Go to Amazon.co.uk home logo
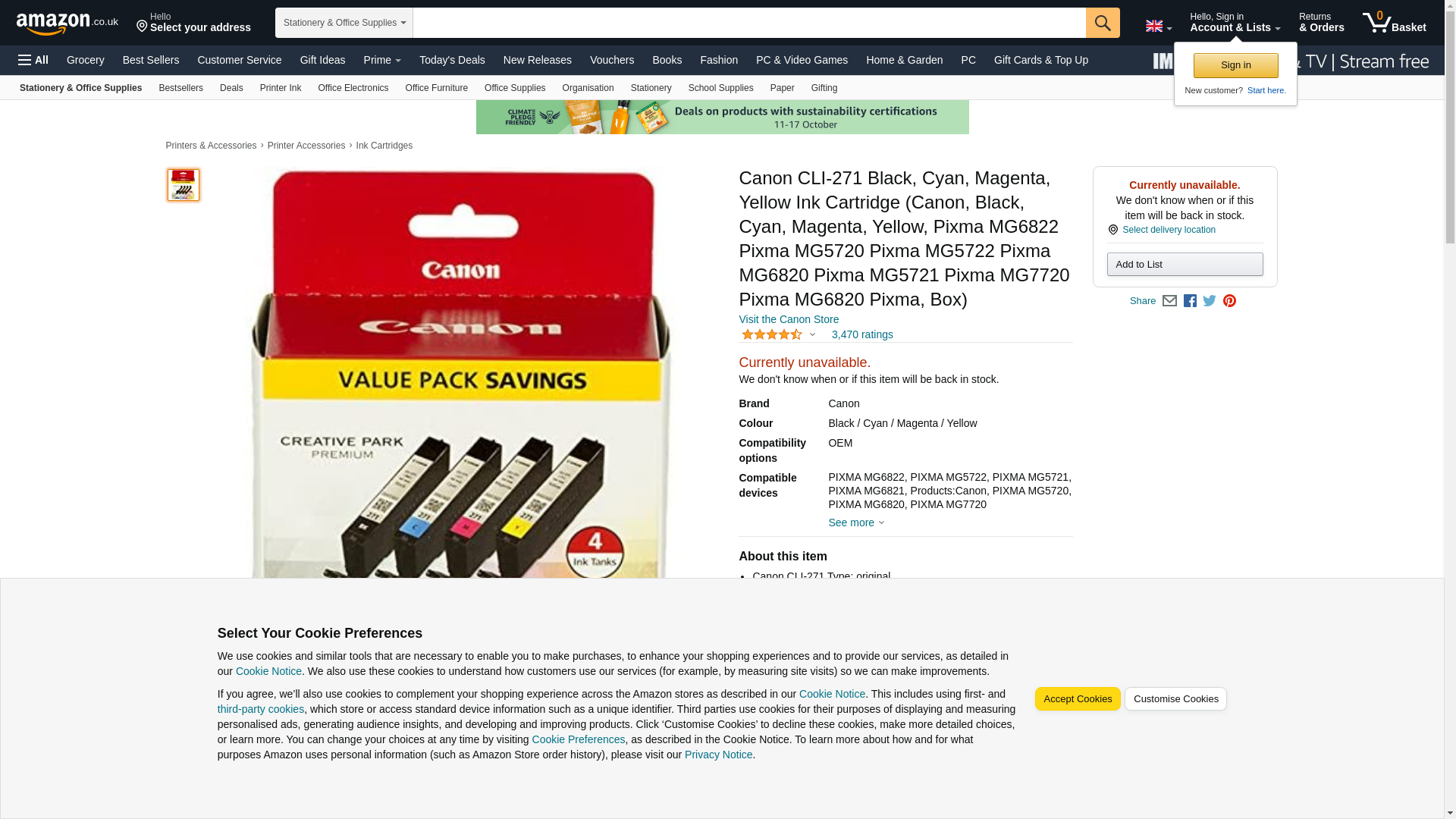Viewport: 1456px width, 819px height. (67, 23)
